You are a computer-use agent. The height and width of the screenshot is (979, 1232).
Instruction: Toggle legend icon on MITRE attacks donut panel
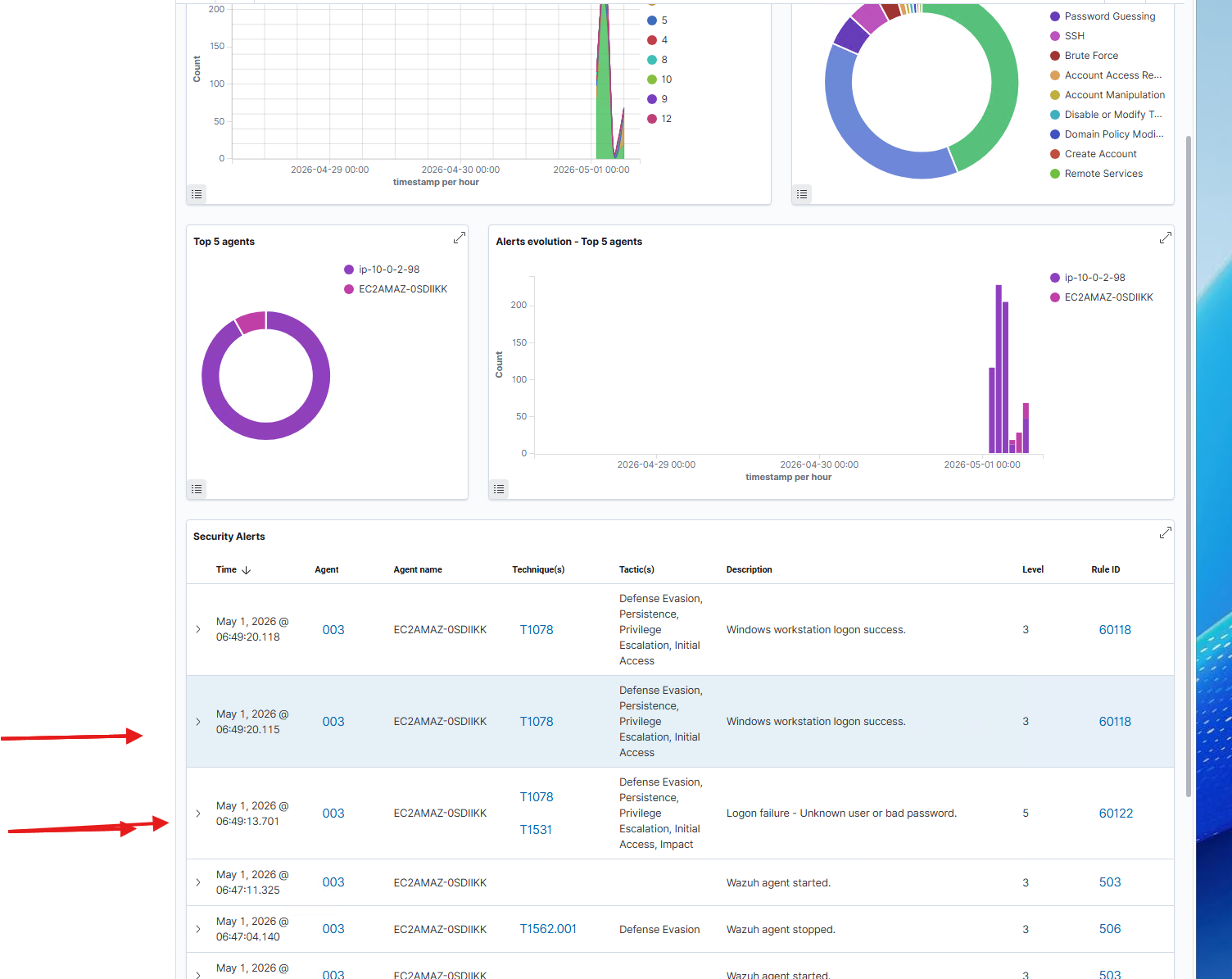click(802, 194)
